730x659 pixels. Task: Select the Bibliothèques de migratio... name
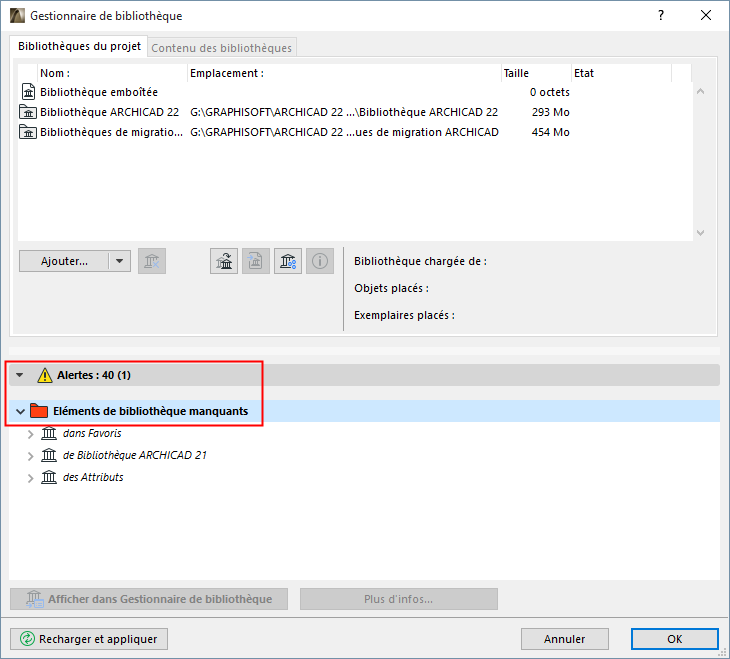click(x=111, y=132)
